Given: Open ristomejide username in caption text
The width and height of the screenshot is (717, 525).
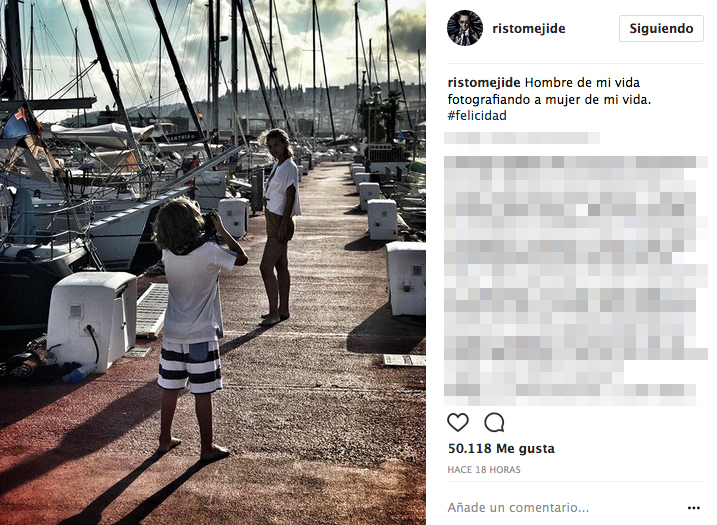Looking at the screenshot, I should tap(484, 83).
